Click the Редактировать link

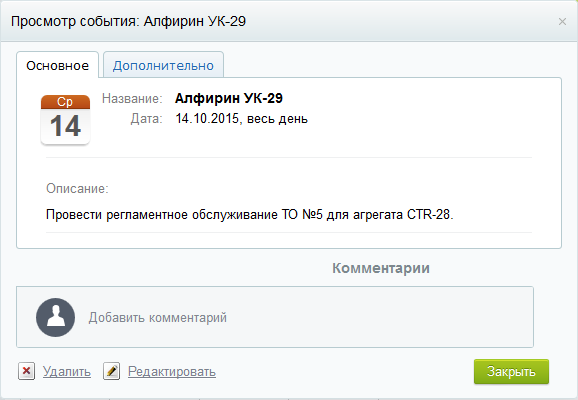coord(172,372)
